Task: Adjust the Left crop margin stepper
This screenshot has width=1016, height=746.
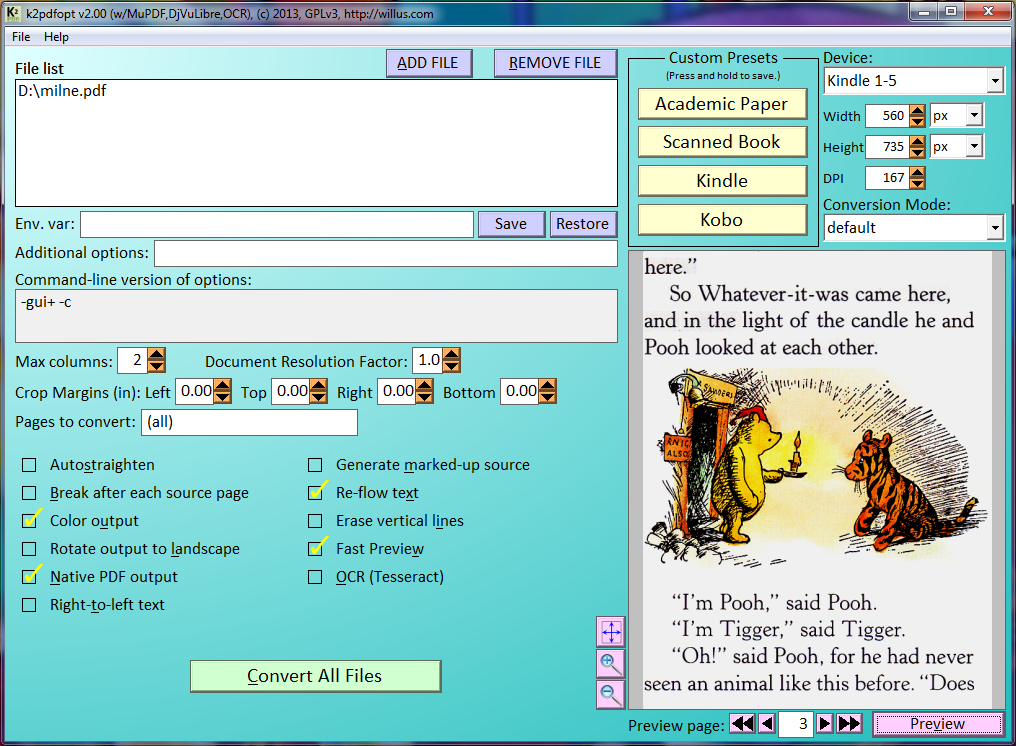Action: click(222, 391)
